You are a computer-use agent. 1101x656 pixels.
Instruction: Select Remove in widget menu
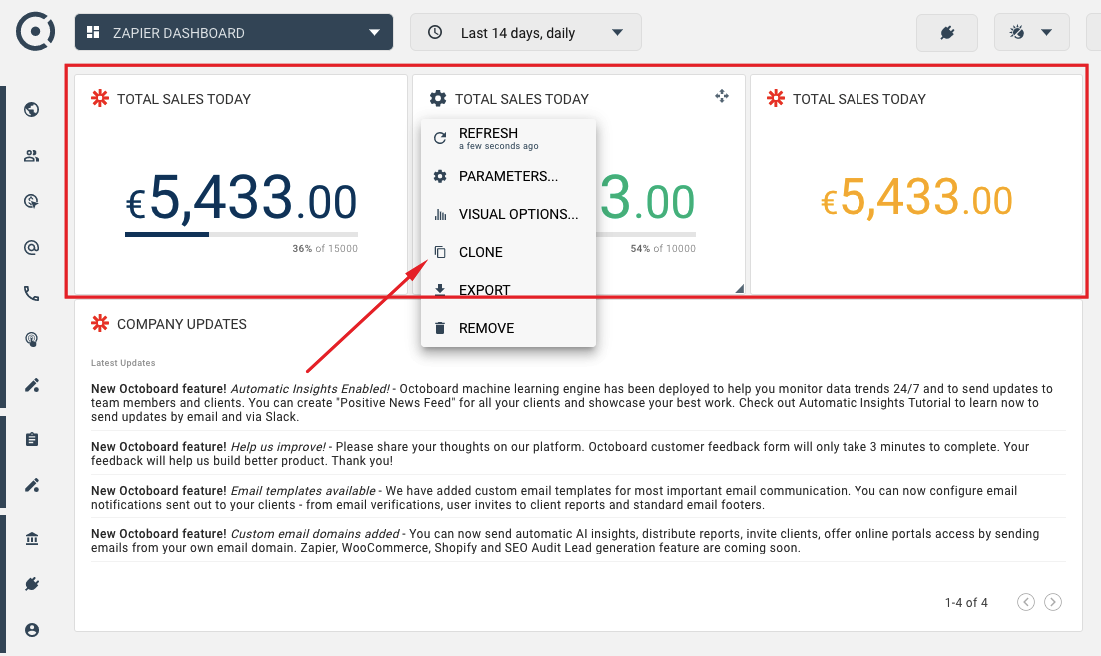508,328
